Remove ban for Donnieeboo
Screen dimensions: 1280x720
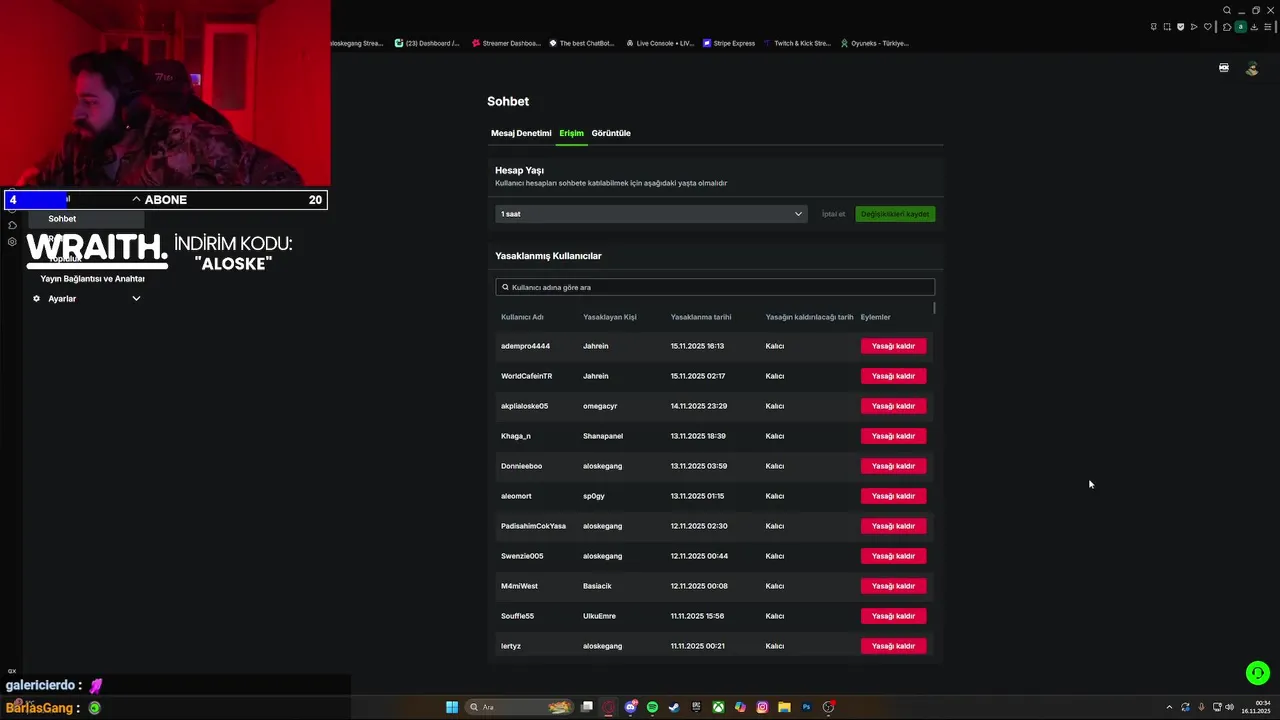pos(893,466)
